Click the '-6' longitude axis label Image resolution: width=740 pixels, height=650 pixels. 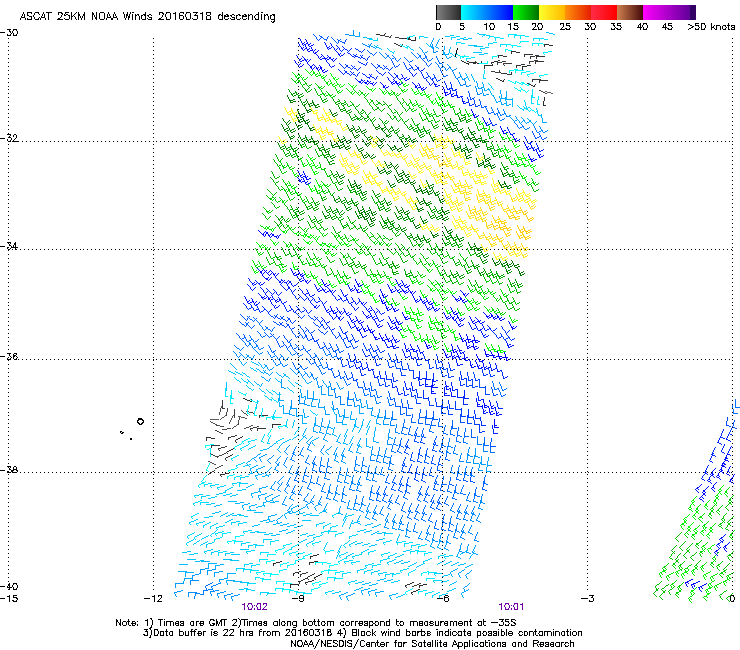click(x=442, y=599)
